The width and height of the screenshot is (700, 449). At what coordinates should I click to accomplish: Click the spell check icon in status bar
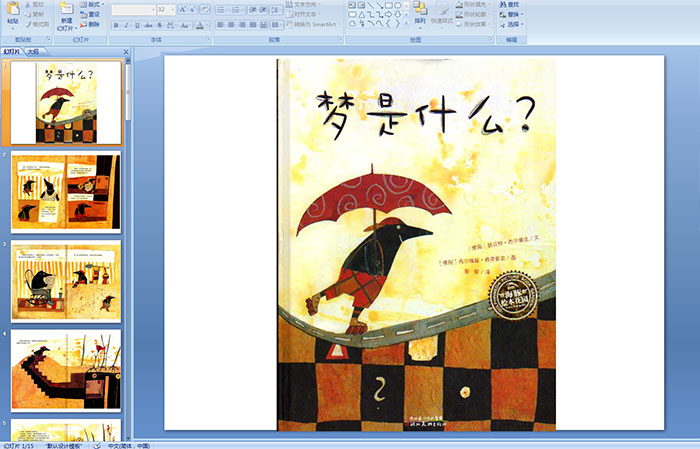click(96, 445)
